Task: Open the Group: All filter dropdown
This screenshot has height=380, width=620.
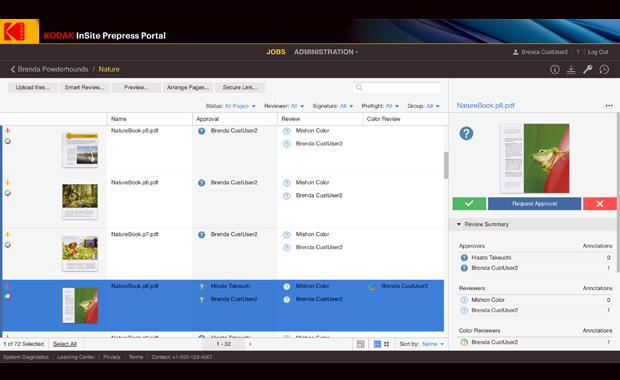Action: (423, 106)
